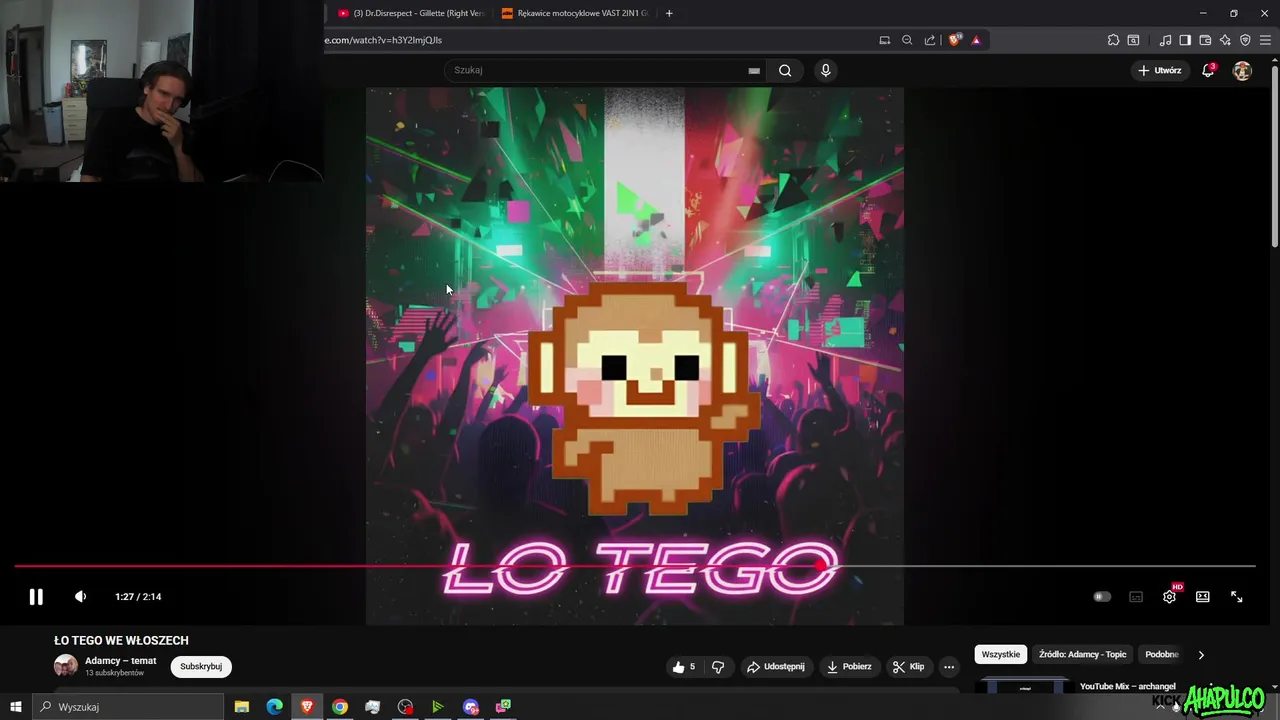The image size is (1280, 720).
Task: Click the Adamcy channel avatar
Action: [x=65, y=666]
